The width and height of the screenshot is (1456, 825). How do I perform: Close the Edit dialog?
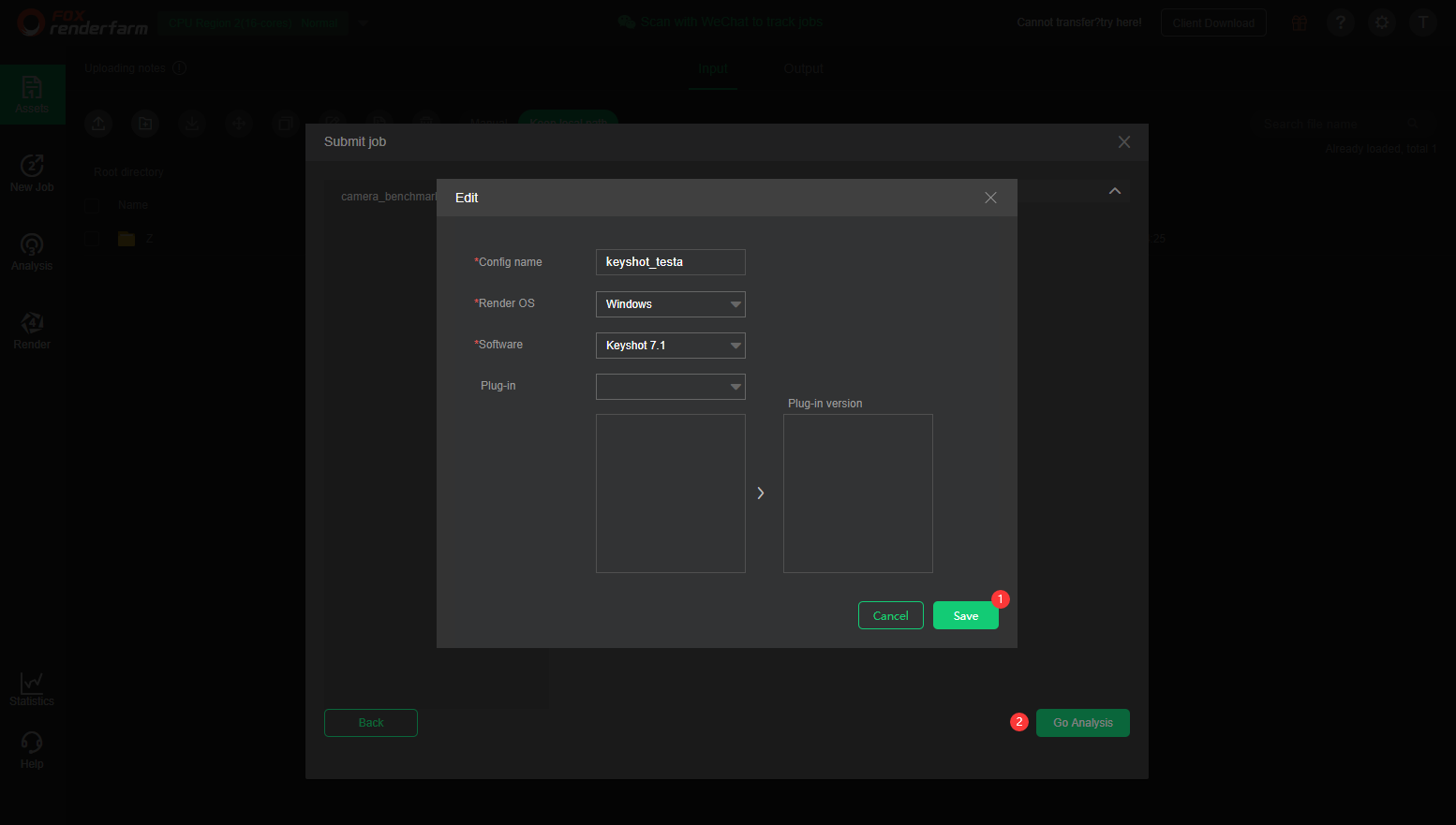990,198
